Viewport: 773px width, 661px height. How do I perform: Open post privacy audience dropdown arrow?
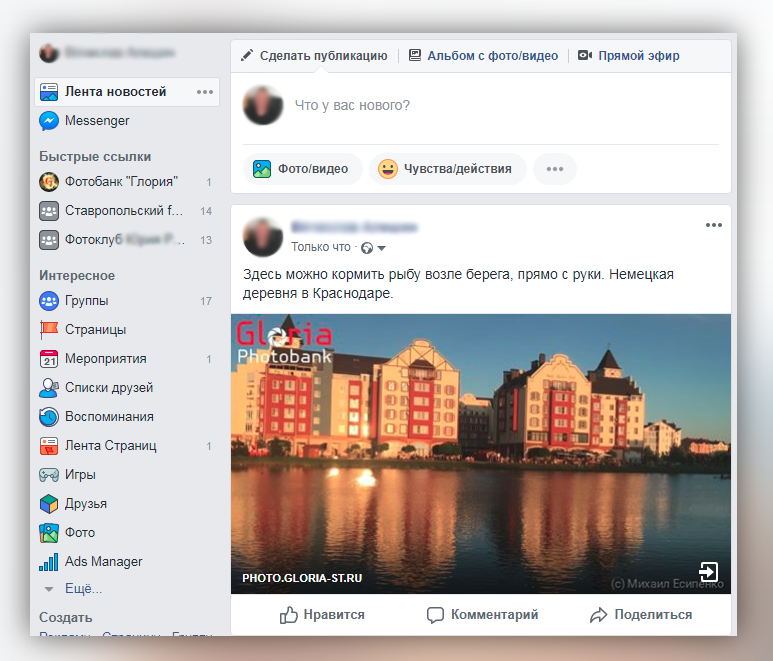pos(381,248)
